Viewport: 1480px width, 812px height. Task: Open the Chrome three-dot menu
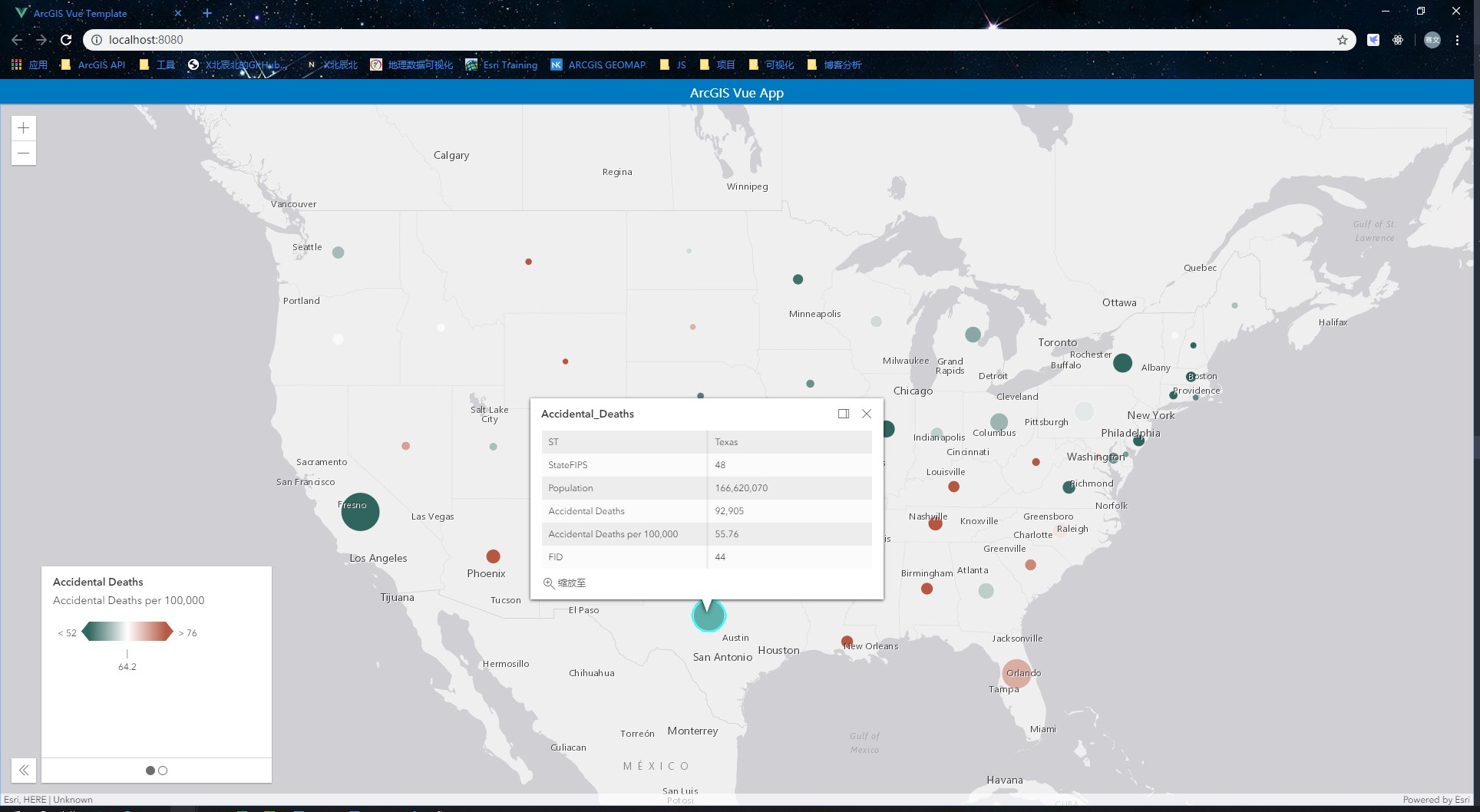[x=1457, y=40]
